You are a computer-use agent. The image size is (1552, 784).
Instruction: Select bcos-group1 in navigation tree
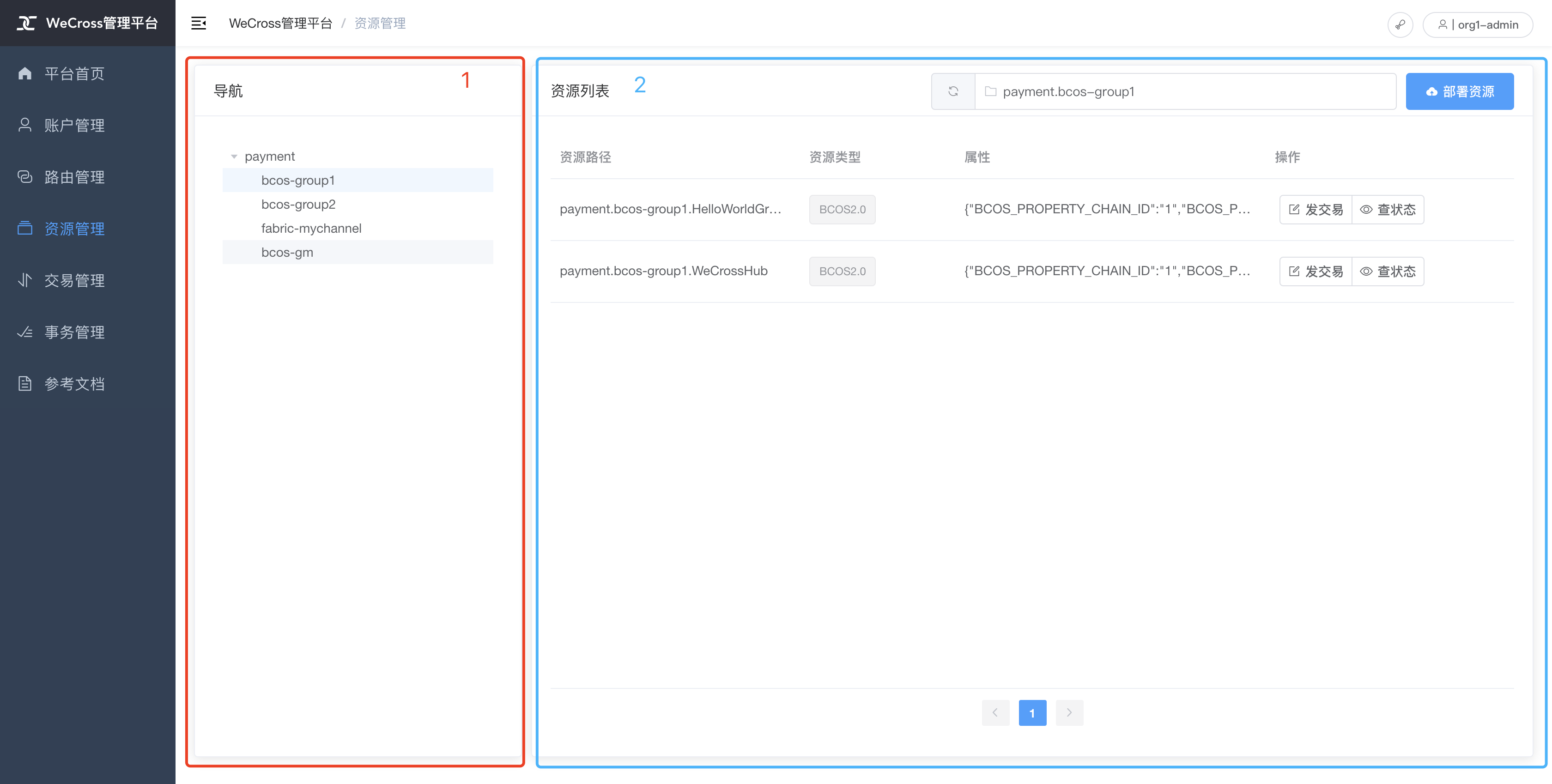(358, 180)
